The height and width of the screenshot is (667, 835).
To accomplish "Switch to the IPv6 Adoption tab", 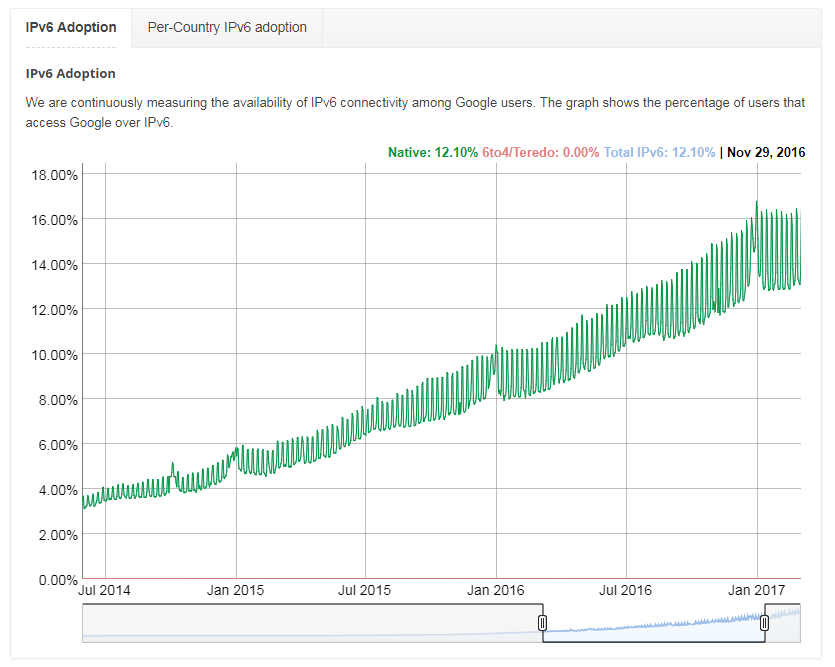I will tap(71, 28).
